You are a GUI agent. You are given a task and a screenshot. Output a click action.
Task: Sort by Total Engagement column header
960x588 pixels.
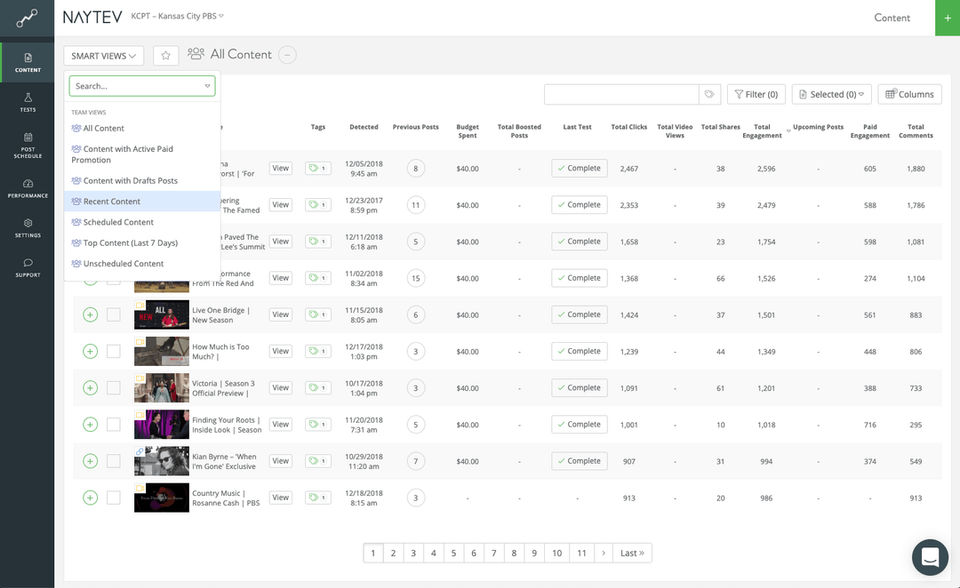(762, 131)
